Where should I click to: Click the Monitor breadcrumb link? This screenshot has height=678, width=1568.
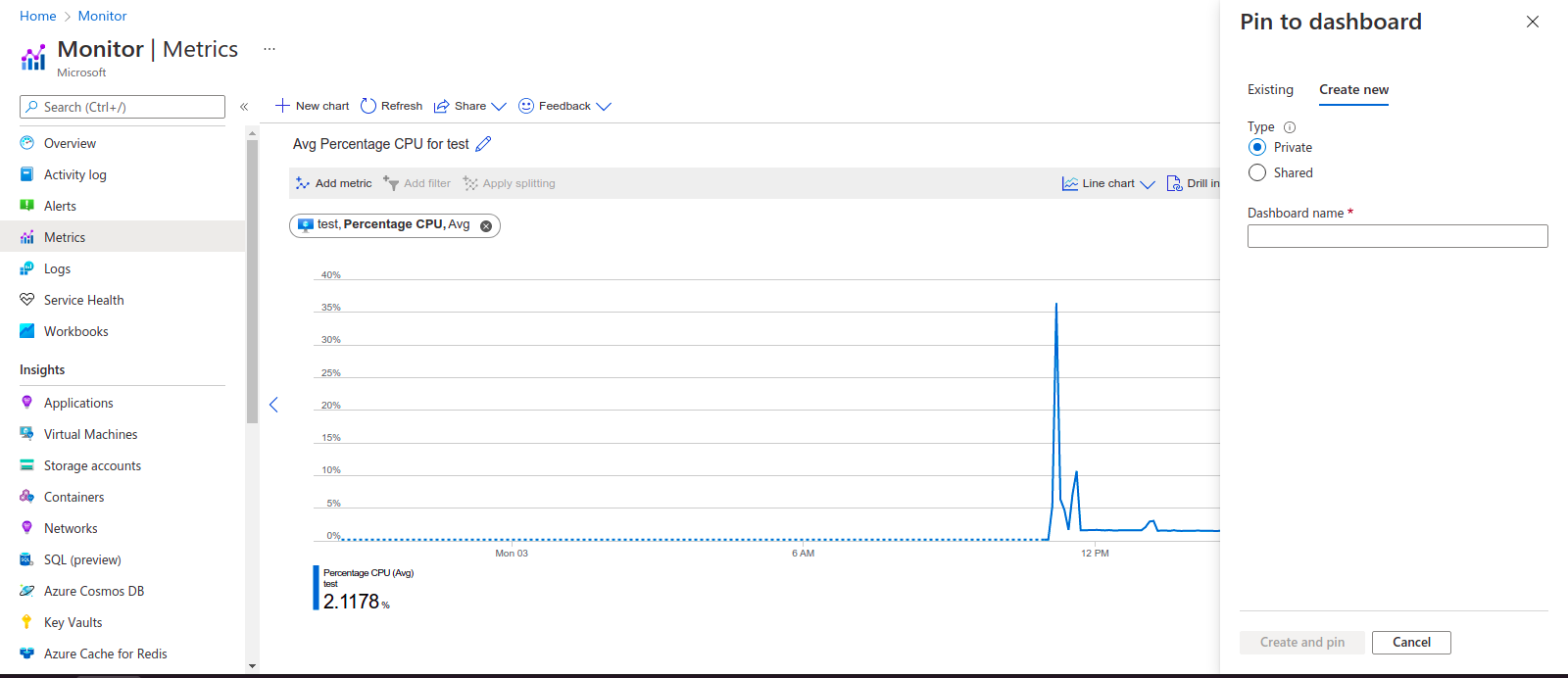click(x=103, y=16)
